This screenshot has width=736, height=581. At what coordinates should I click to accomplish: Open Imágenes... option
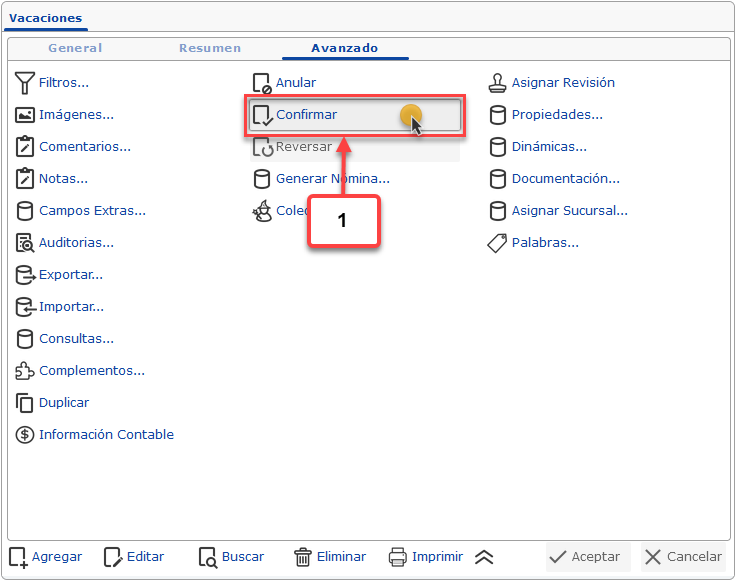click(77, 115)
